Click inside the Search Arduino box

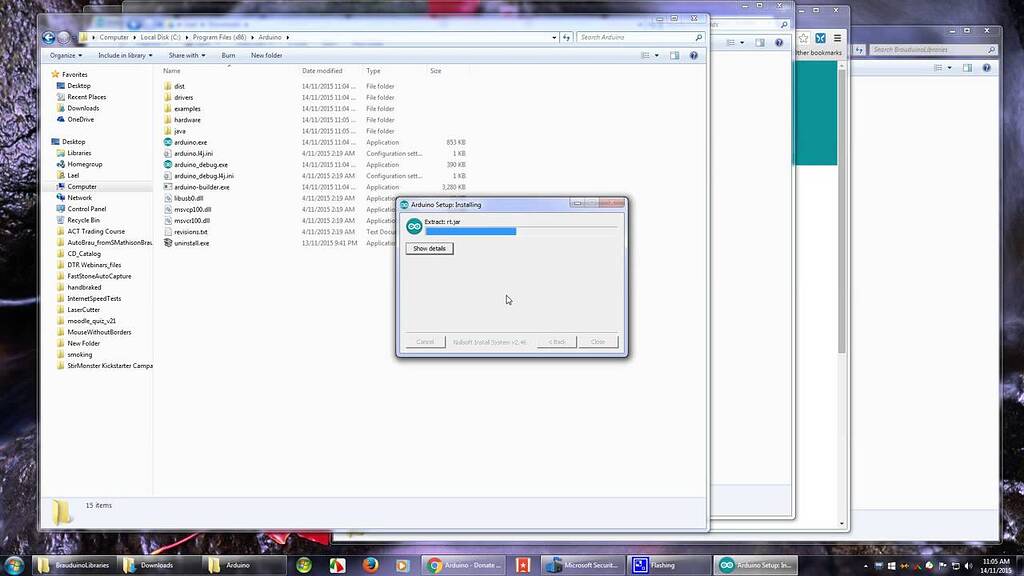[640, 37]
